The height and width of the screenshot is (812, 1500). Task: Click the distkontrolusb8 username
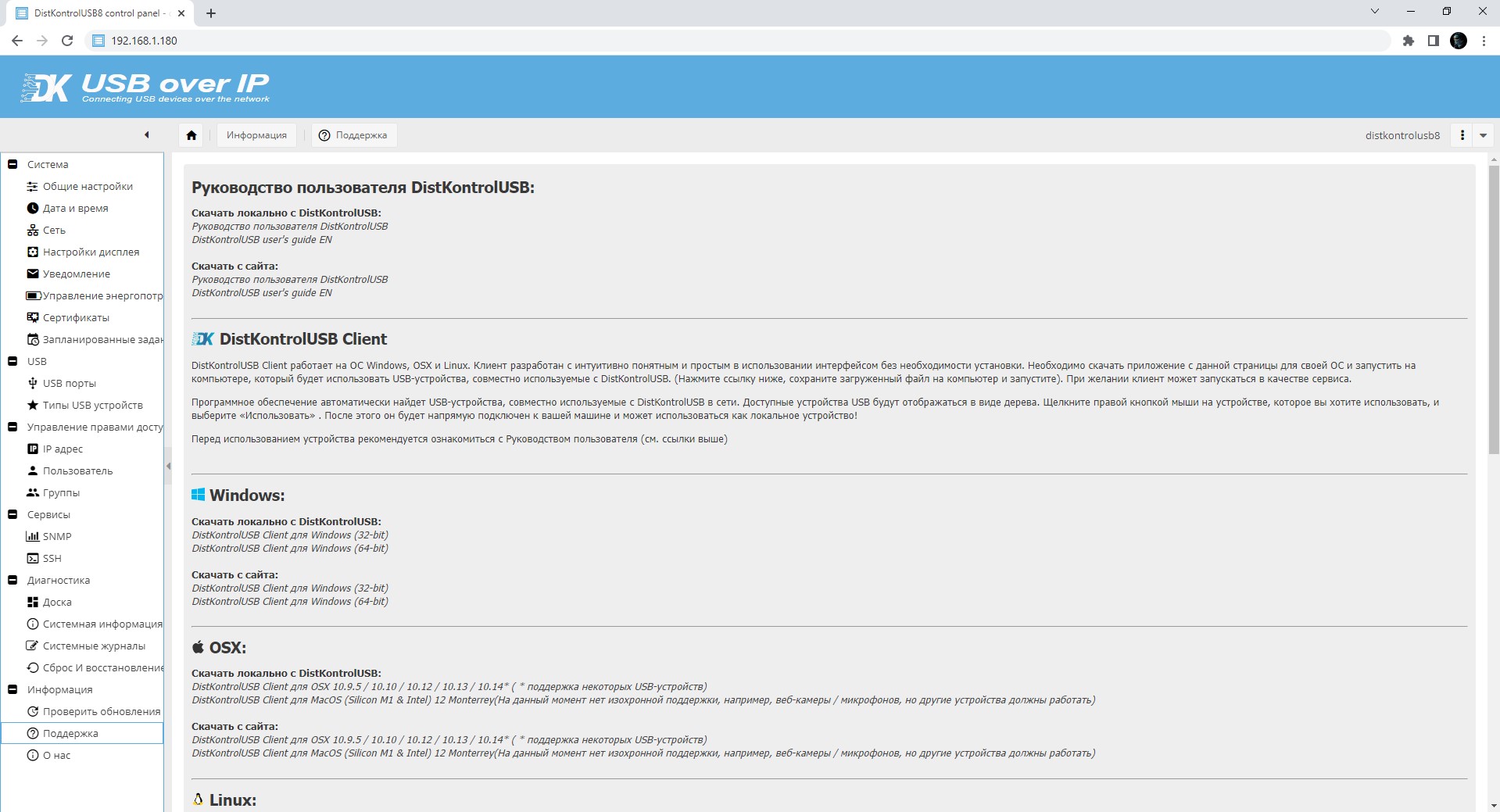pyautogui.click(x=1402, y=135)
